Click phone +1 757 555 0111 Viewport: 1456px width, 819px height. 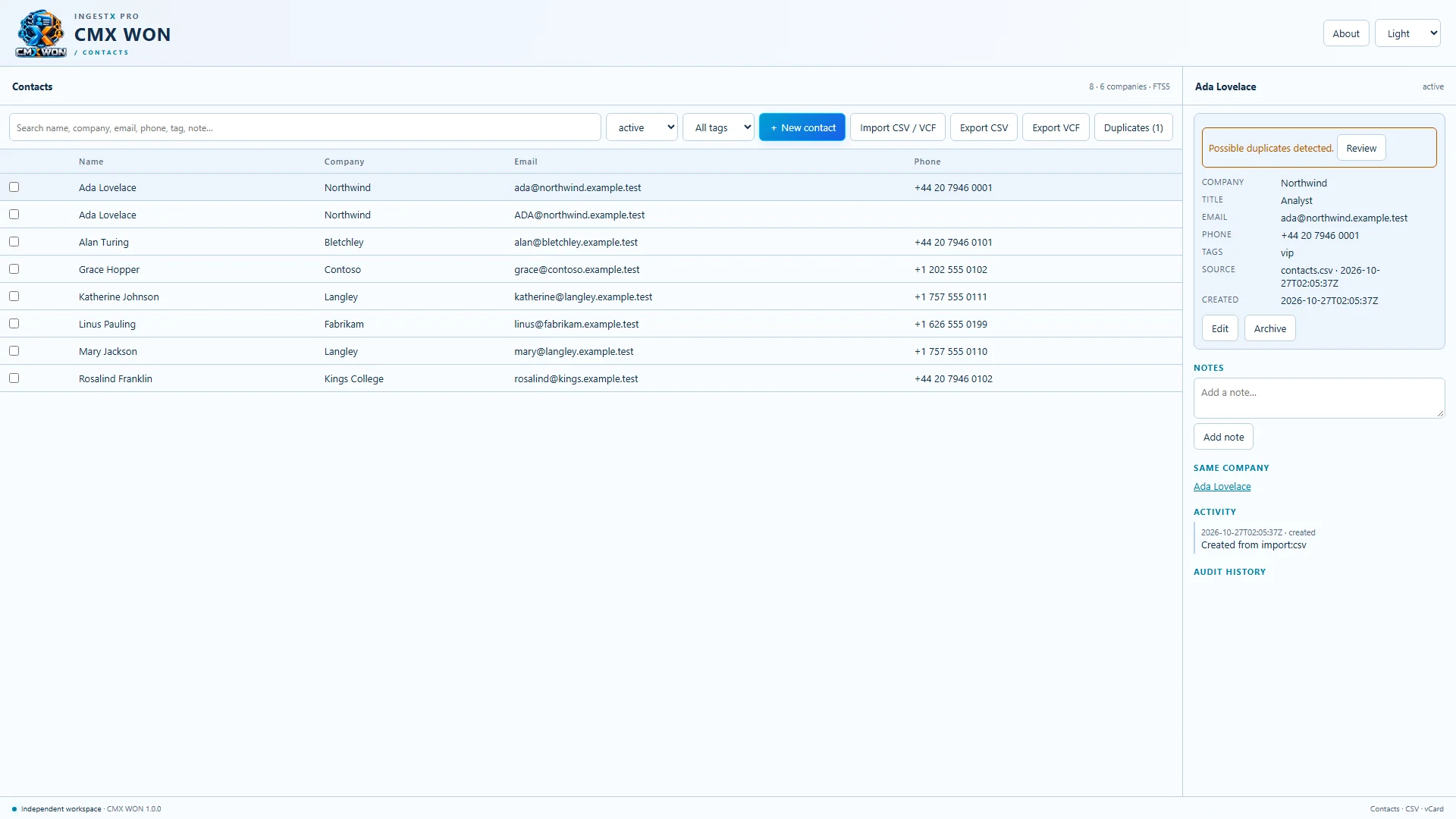(x=950, y=297)
